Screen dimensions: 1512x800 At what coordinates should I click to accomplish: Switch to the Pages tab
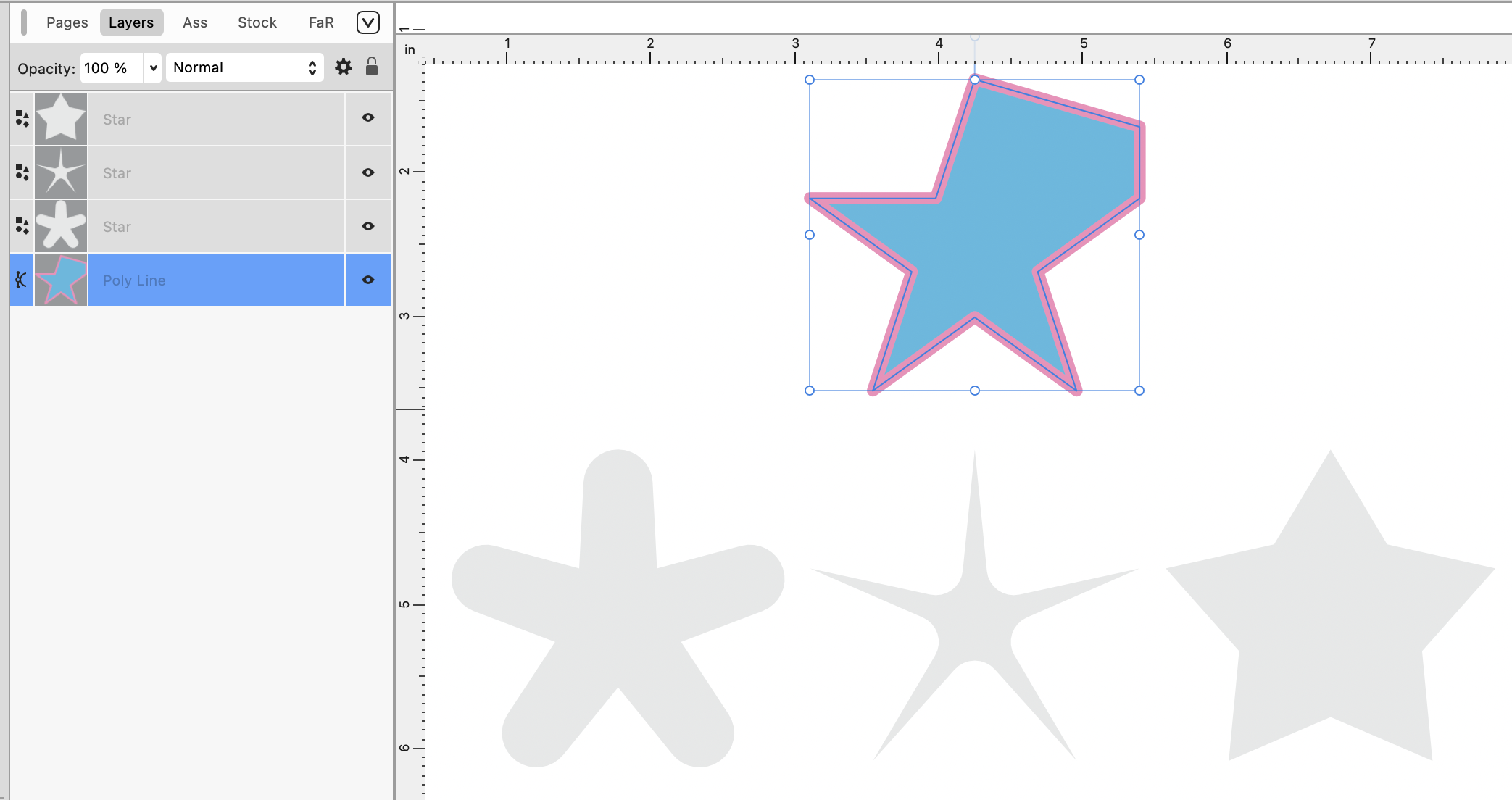[67, 22]
